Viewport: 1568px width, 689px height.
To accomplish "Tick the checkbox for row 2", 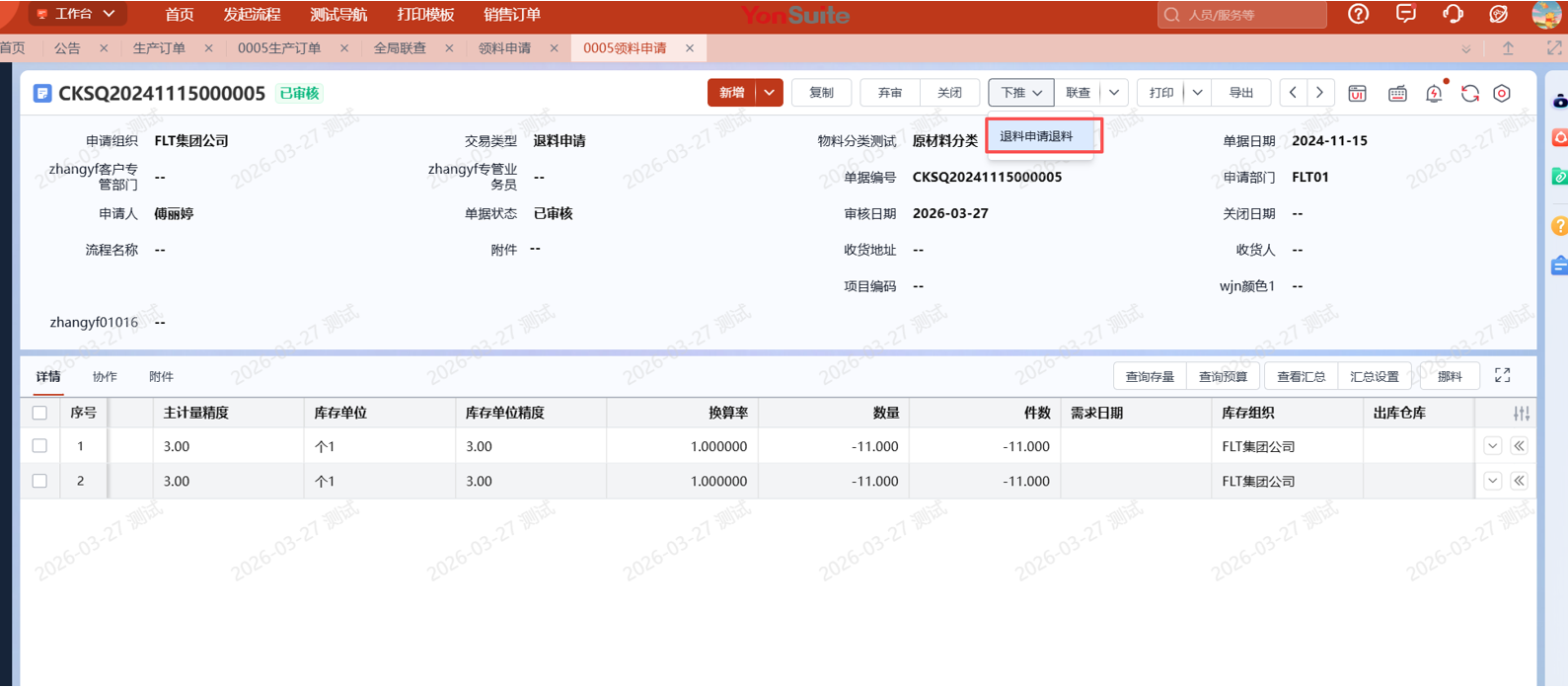I will pos(39,481).
